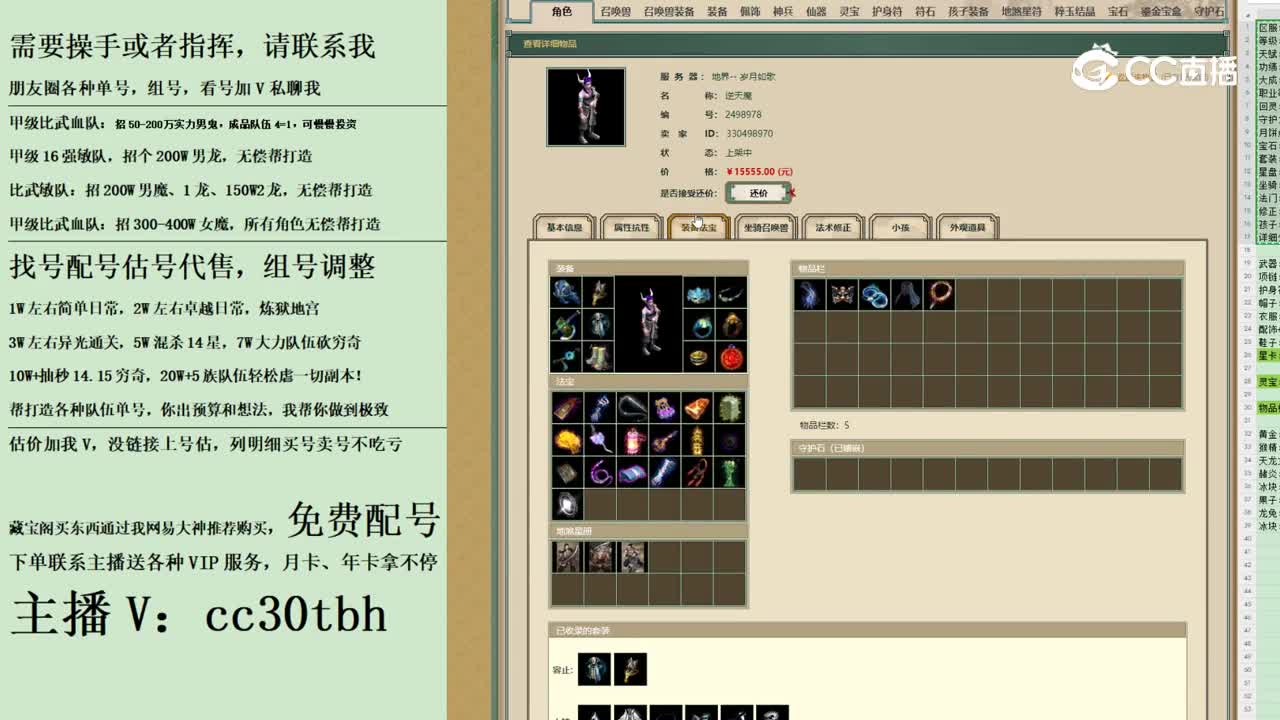Switch to the 召唤兽 tab
The height and width of the screenshot is (720, 1280).
615,12
